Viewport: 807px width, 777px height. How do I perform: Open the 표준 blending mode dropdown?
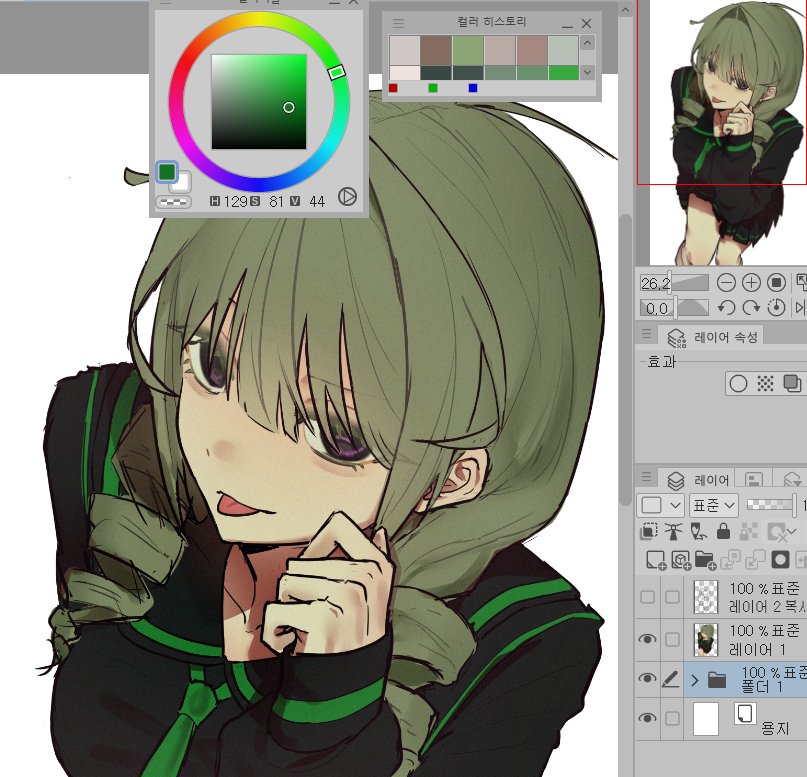tap(714, 505)
